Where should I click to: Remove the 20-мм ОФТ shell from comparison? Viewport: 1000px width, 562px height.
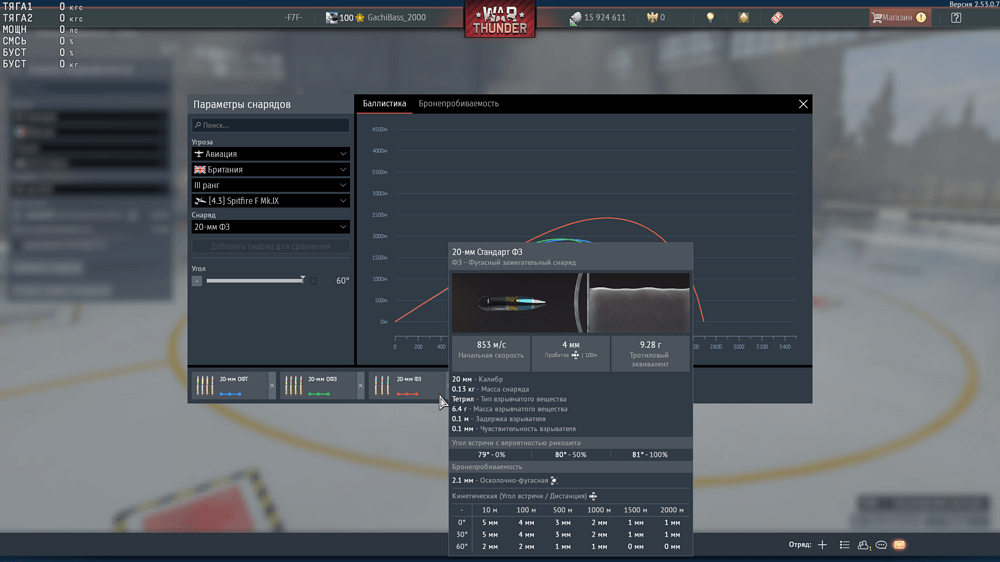272,385
